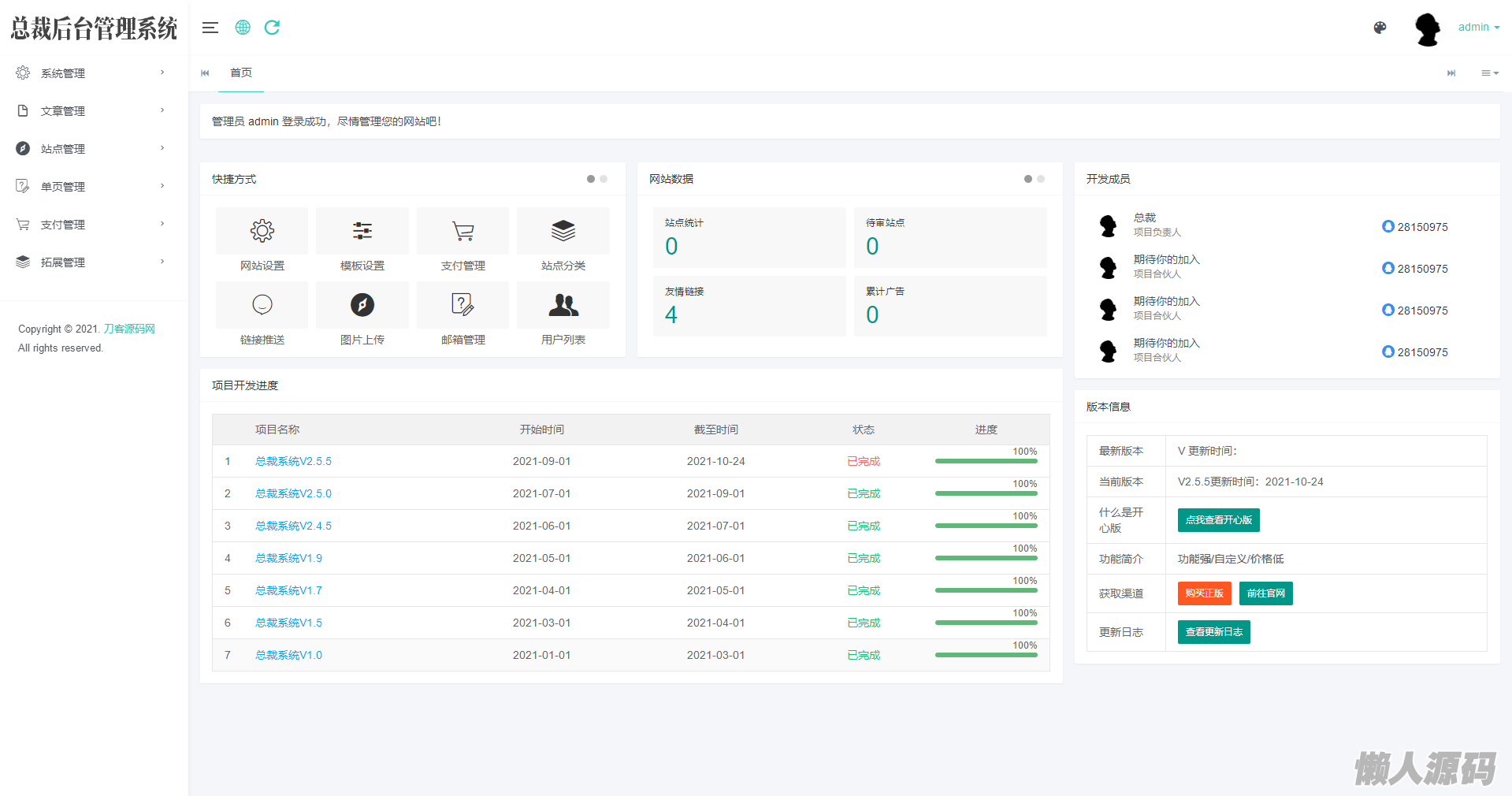Switch to second page dot in 网站数据 panel

coord(1041,179)
